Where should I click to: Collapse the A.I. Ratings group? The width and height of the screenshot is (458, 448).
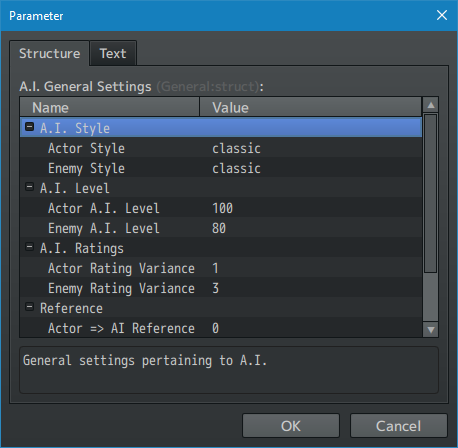point(30,247)
